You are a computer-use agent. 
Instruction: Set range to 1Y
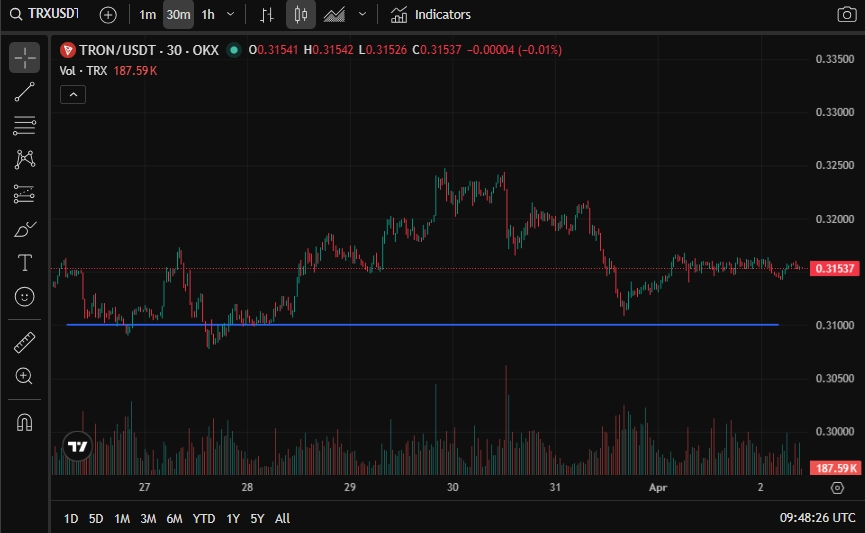pos(233,519)
